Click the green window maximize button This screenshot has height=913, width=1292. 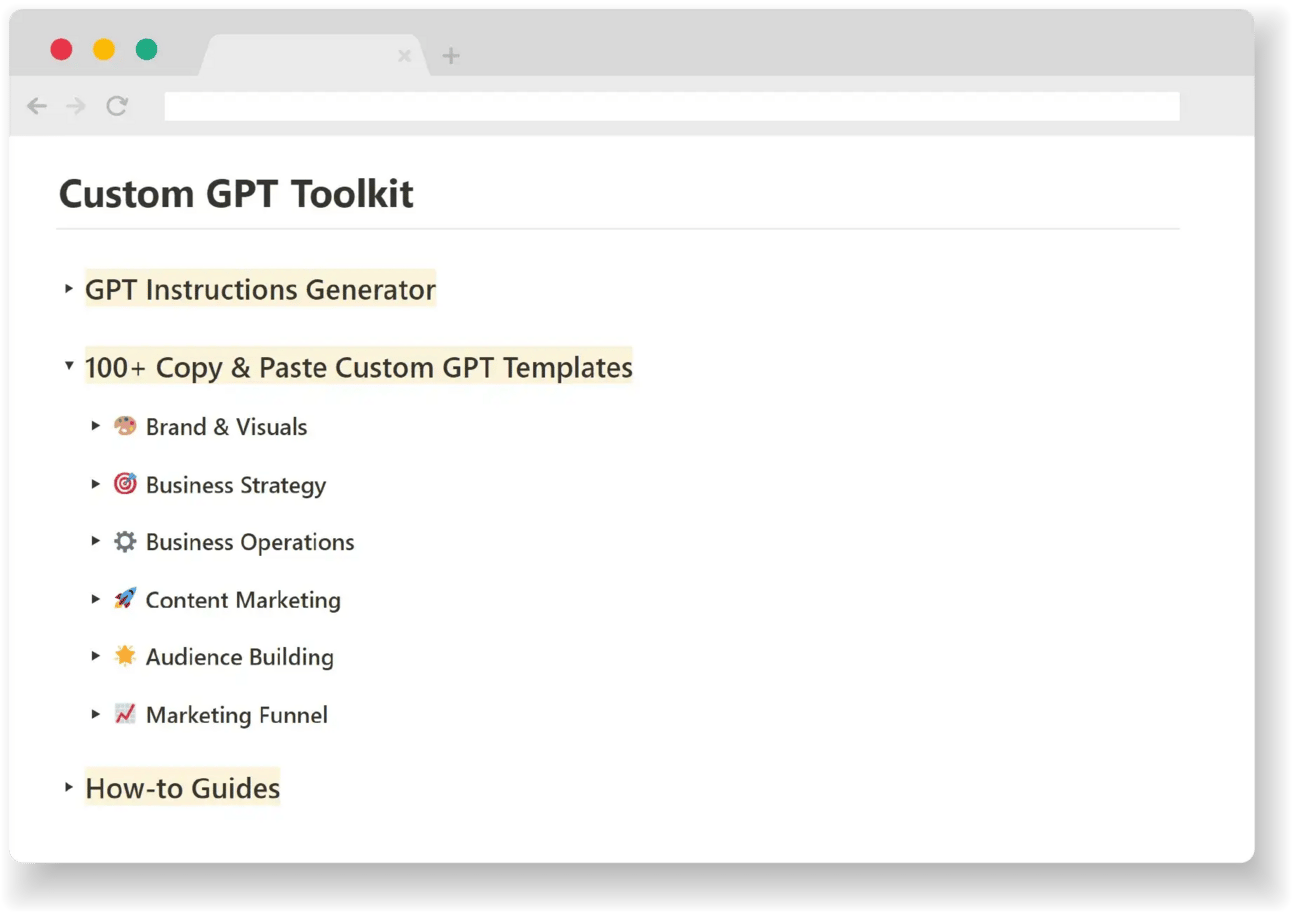[x=146, y=49]
